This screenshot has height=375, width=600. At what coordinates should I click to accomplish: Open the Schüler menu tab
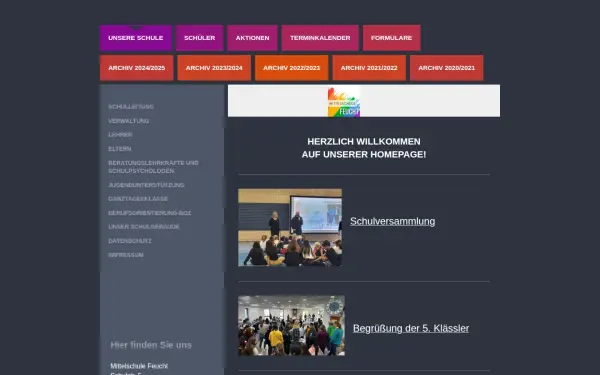pos(199,38)
